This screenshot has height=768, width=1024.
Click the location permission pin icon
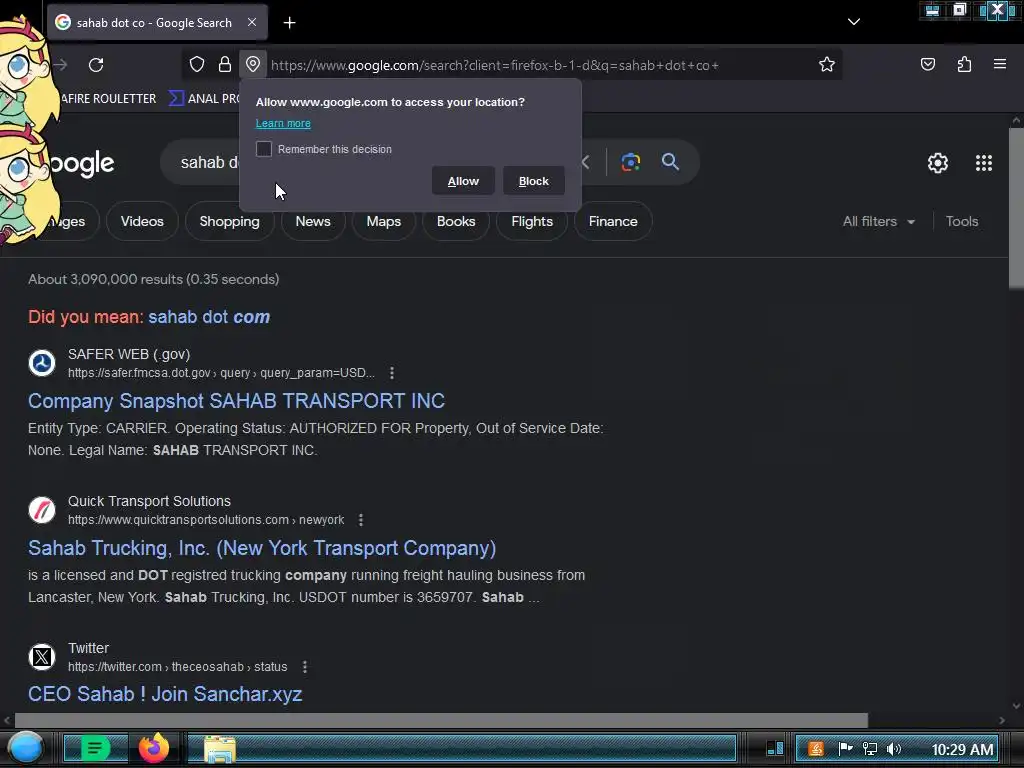point(253,64)
